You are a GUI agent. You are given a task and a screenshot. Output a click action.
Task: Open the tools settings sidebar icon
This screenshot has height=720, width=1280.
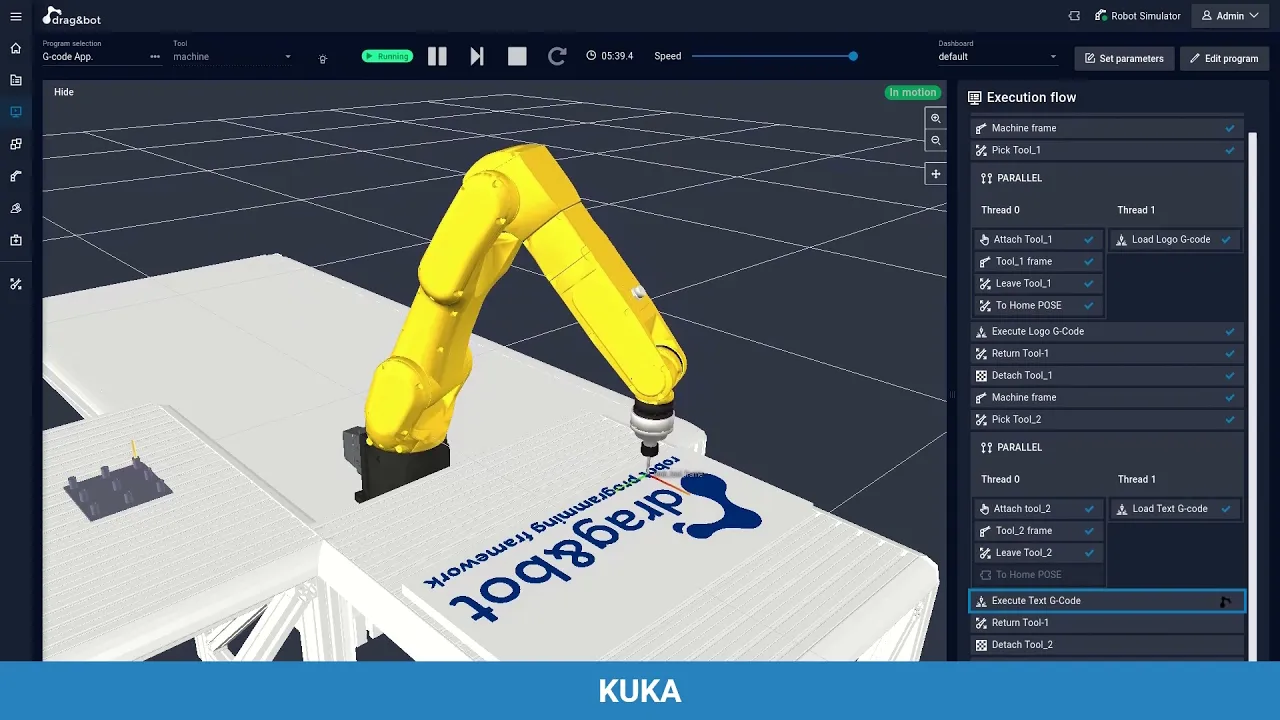click(16, 284)
